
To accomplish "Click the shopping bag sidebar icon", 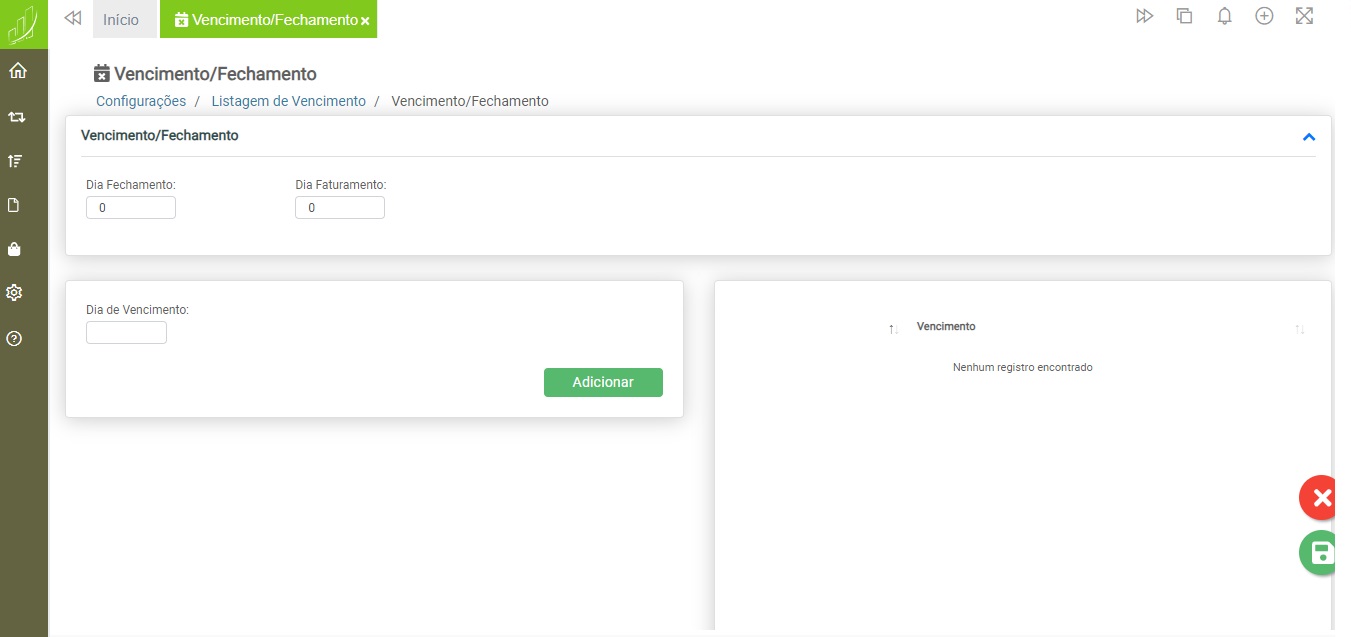I will pyautogui.click(x=14, y=249).
